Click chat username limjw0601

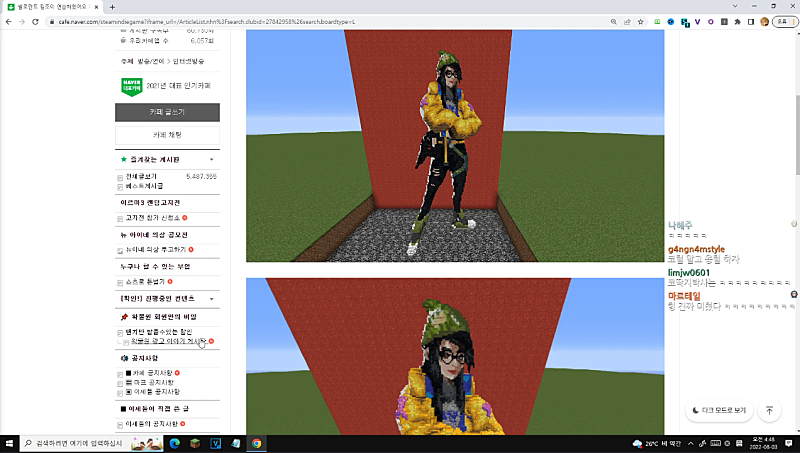[689, 272]
